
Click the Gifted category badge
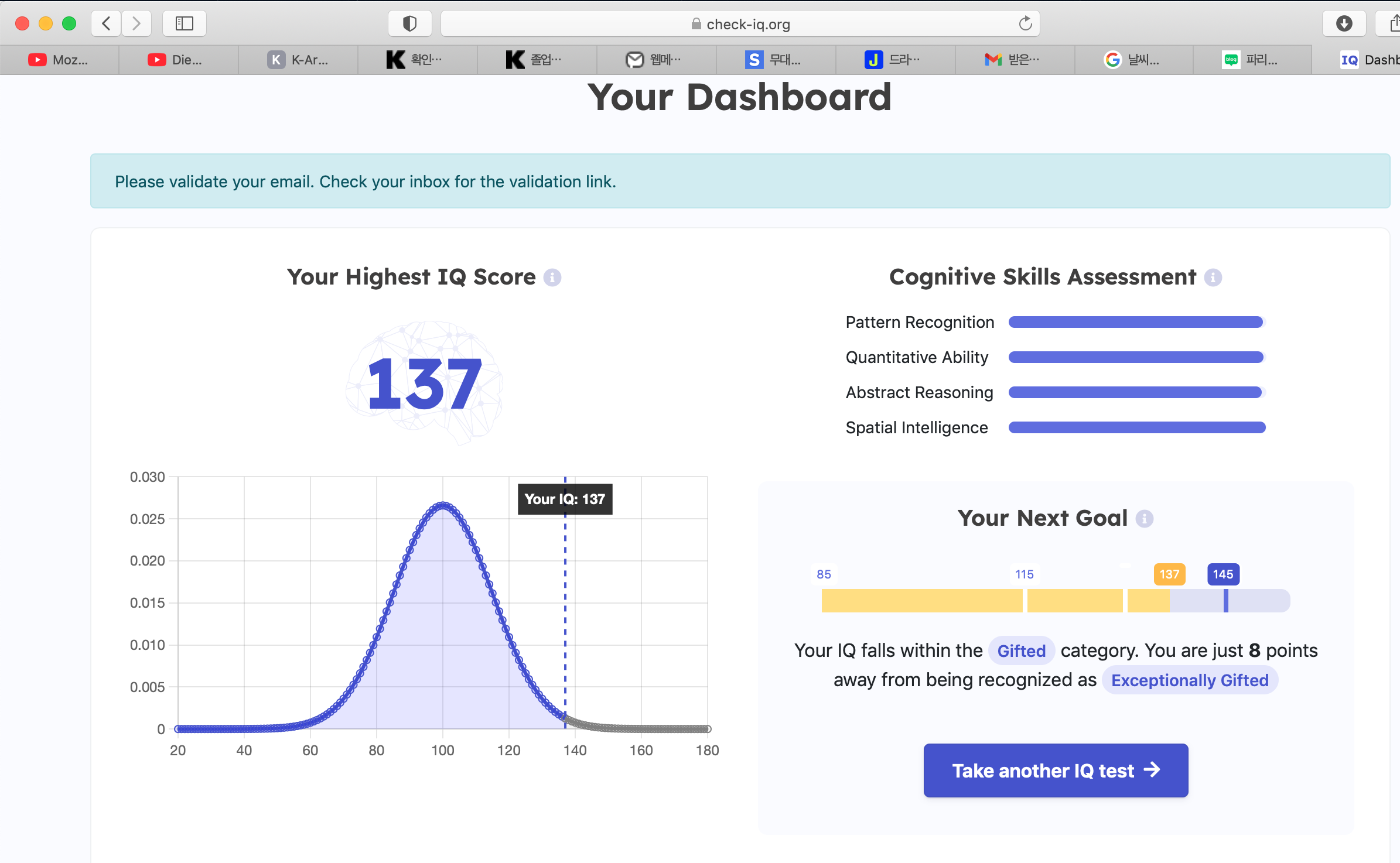click(1021, 650)
